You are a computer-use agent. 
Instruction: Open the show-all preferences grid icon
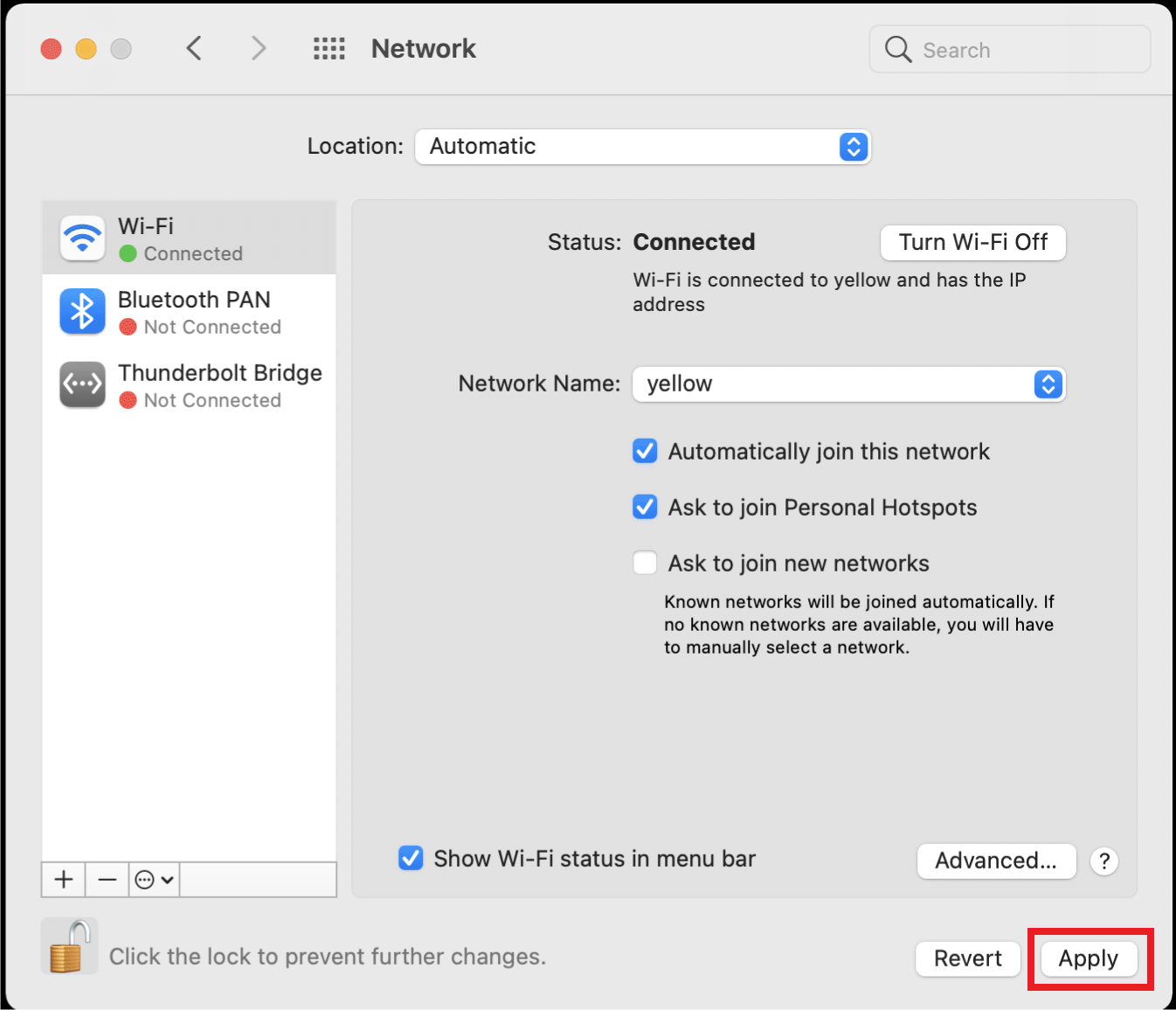329,49
